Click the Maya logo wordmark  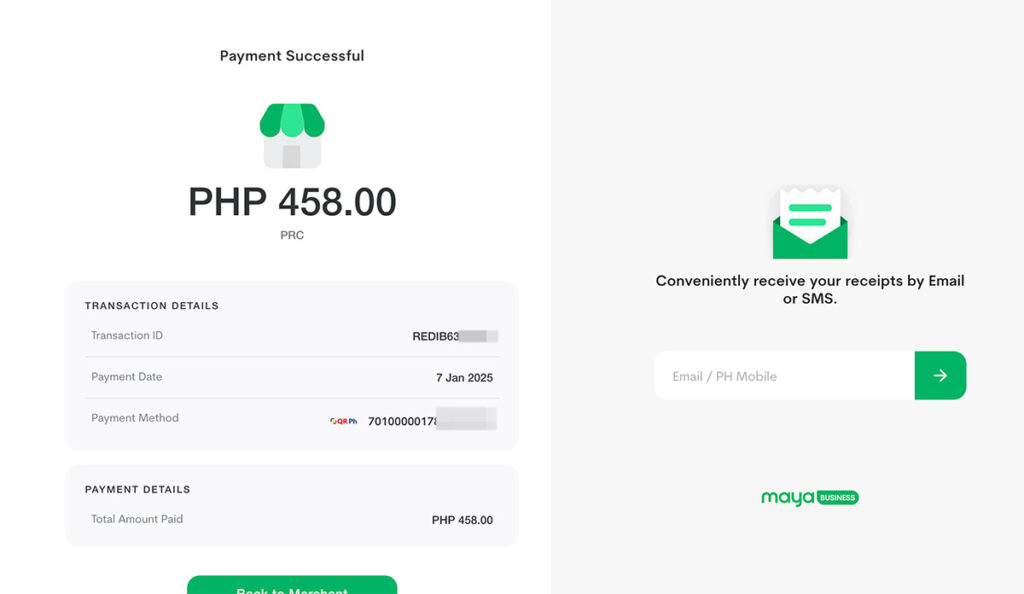coord(787,498)
